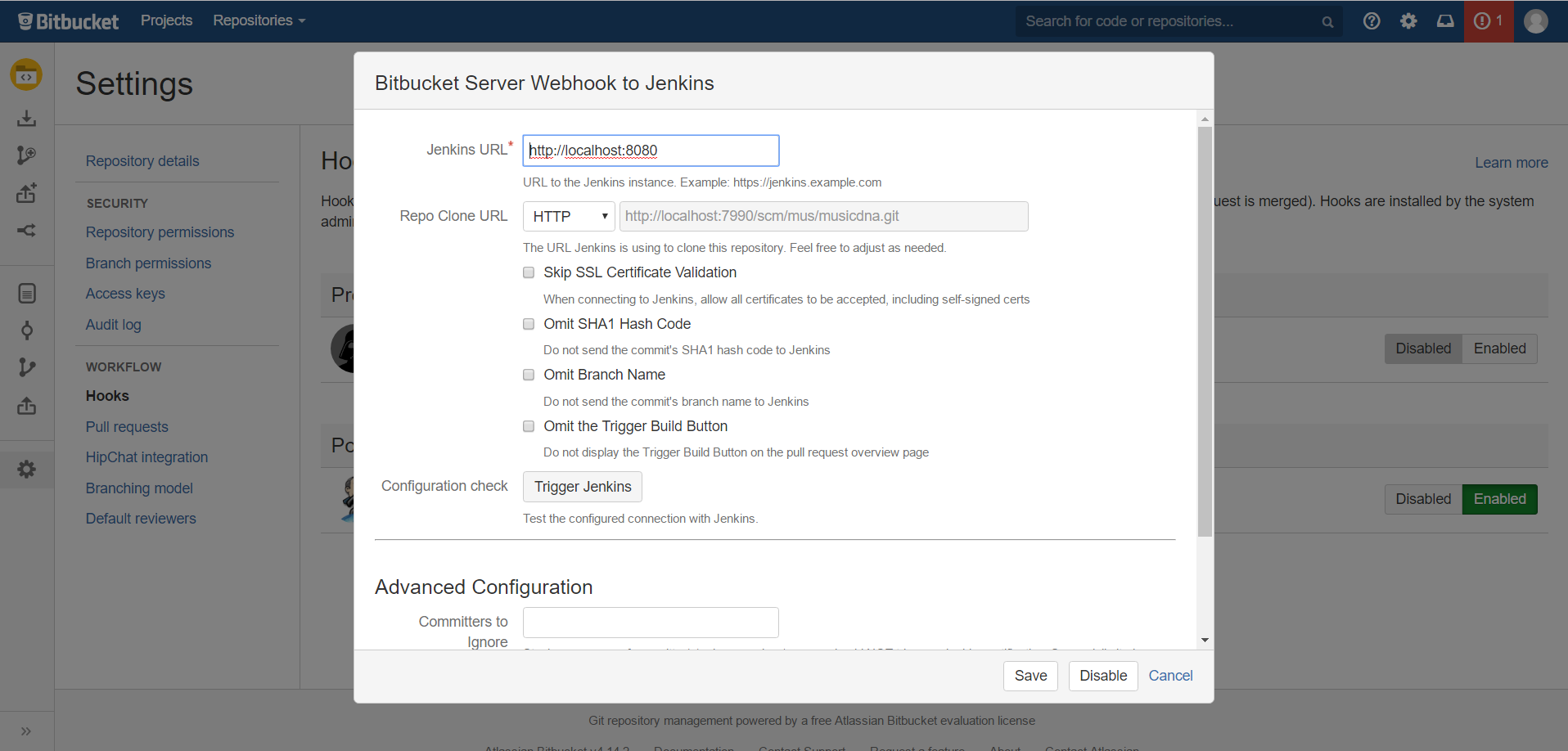Open the Branches icon in sidebar

tap(27, 367)
